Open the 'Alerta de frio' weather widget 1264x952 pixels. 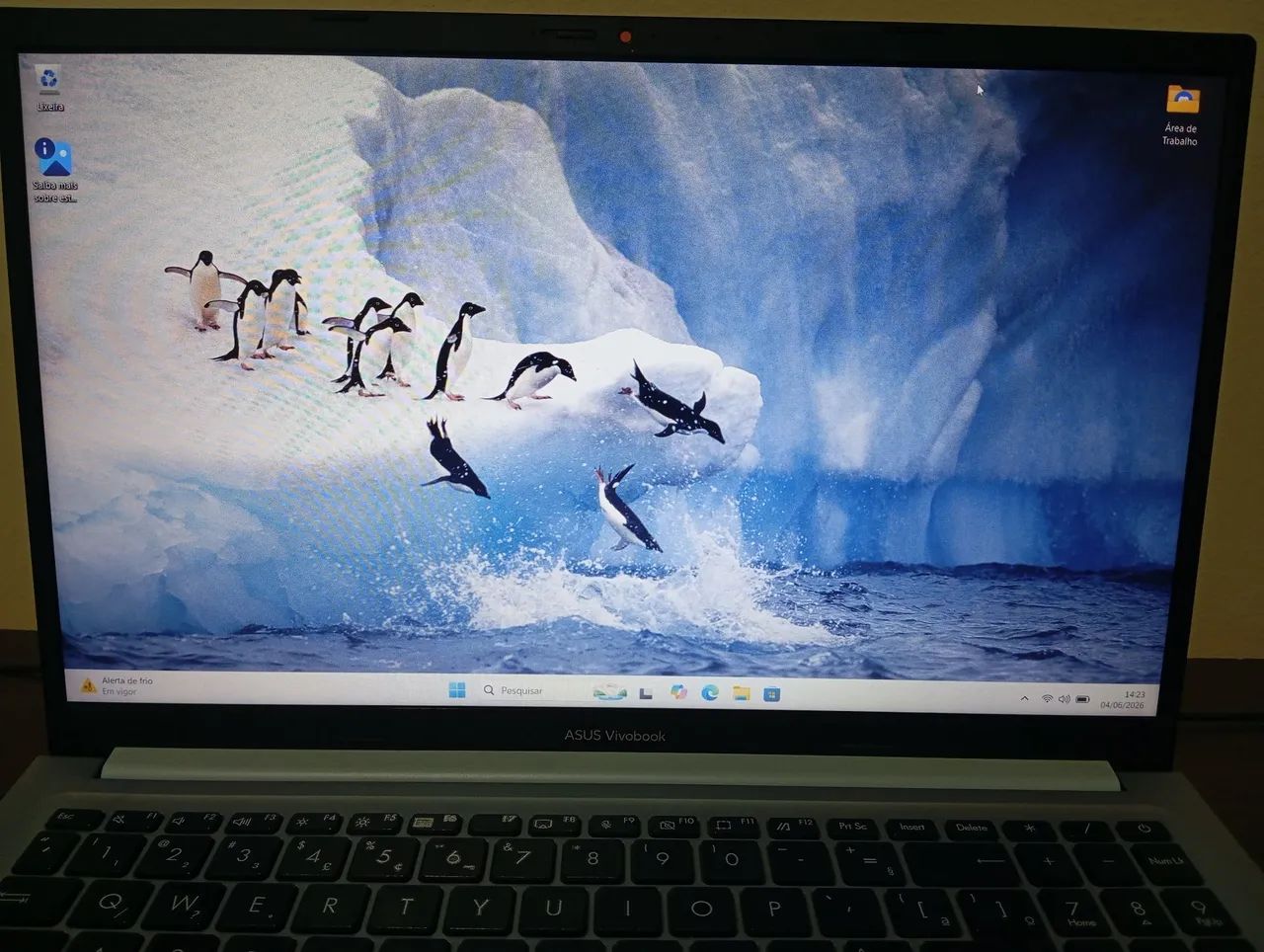(x=117, y=685)
